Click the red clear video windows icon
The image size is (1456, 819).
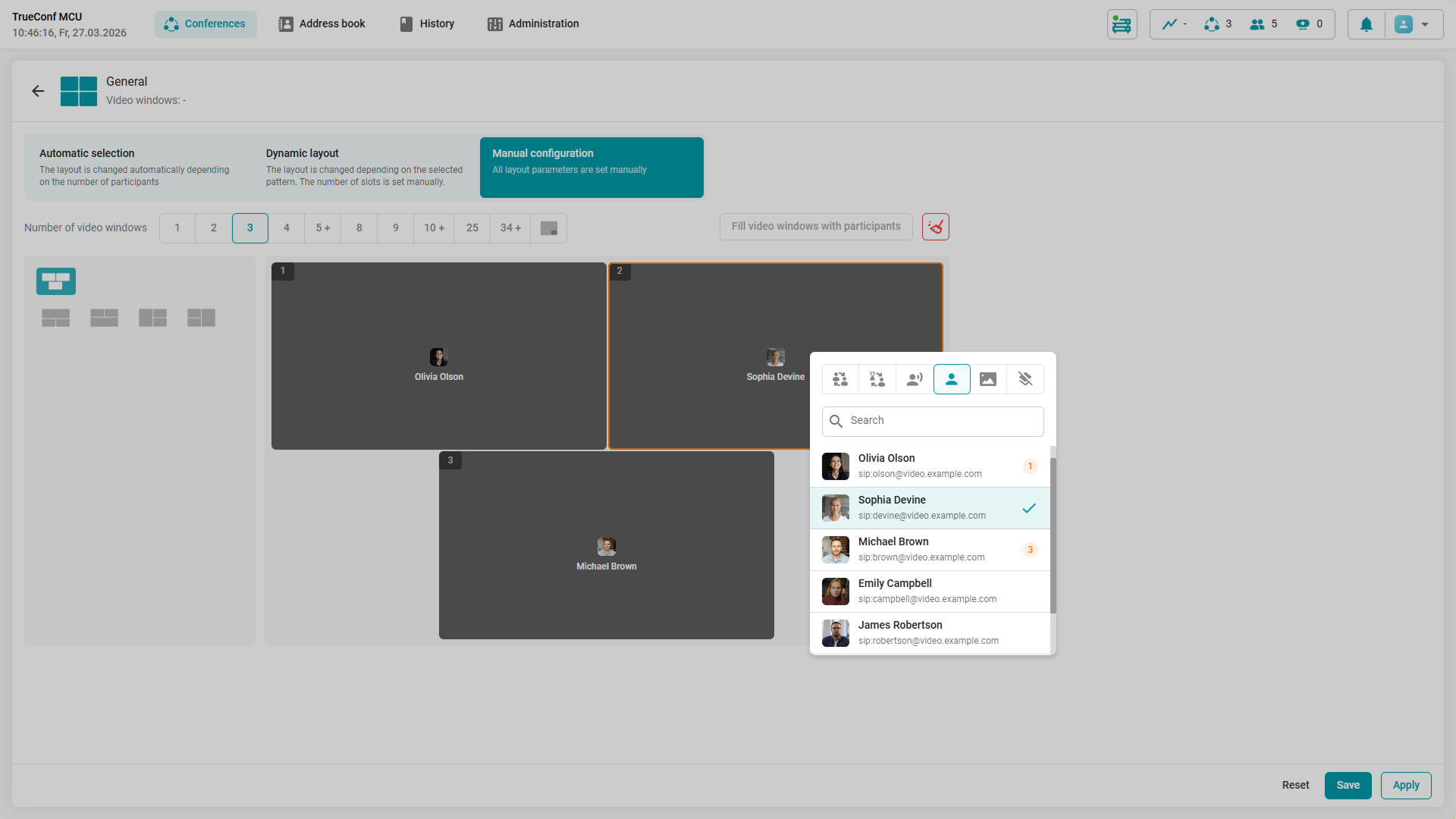(x=936, y=227)
